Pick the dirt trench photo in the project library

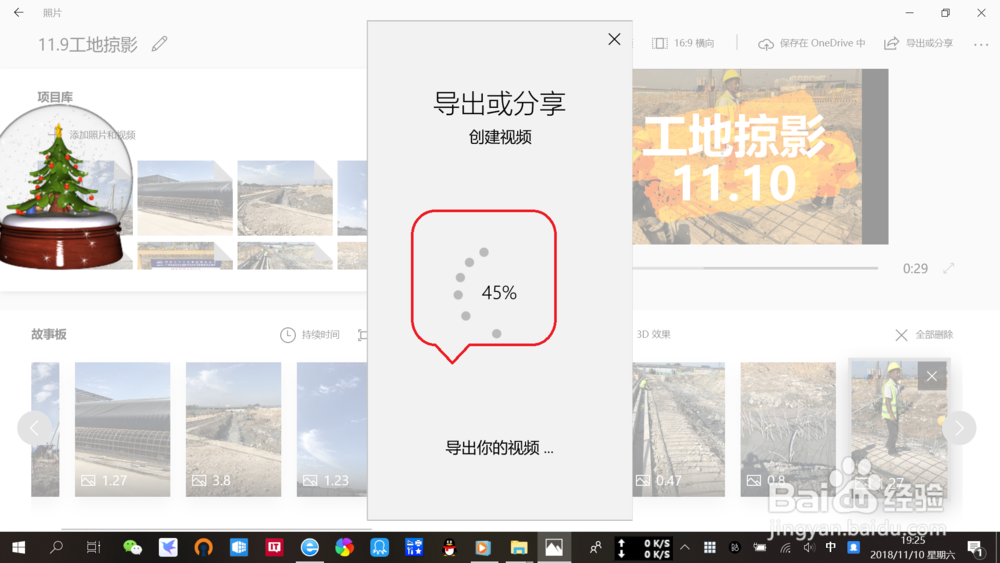(x=285, y=198)
